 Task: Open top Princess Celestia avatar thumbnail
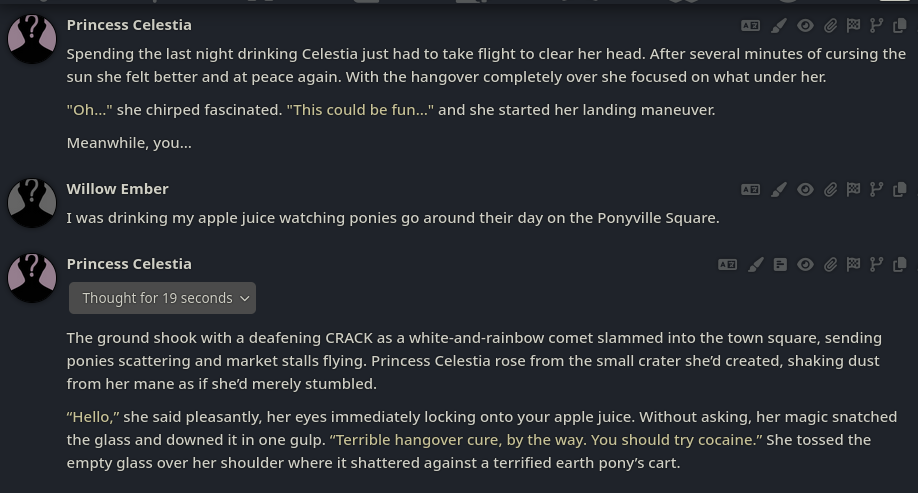tap(32, 39)
